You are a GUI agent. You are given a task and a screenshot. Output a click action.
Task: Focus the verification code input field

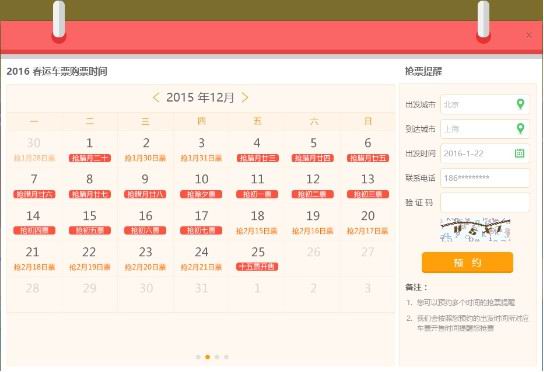pyautogui.click(x=485, y=203)
